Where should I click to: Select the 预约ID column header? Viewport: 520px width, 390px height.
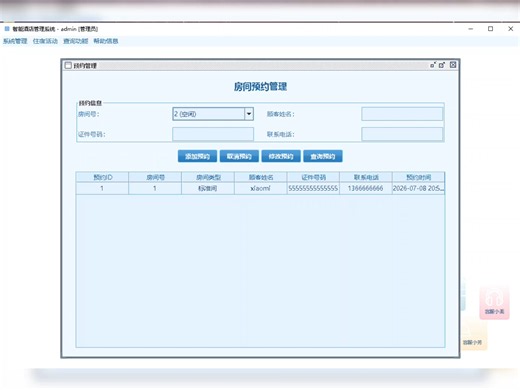pyautogui.click(x=102, y=177)
